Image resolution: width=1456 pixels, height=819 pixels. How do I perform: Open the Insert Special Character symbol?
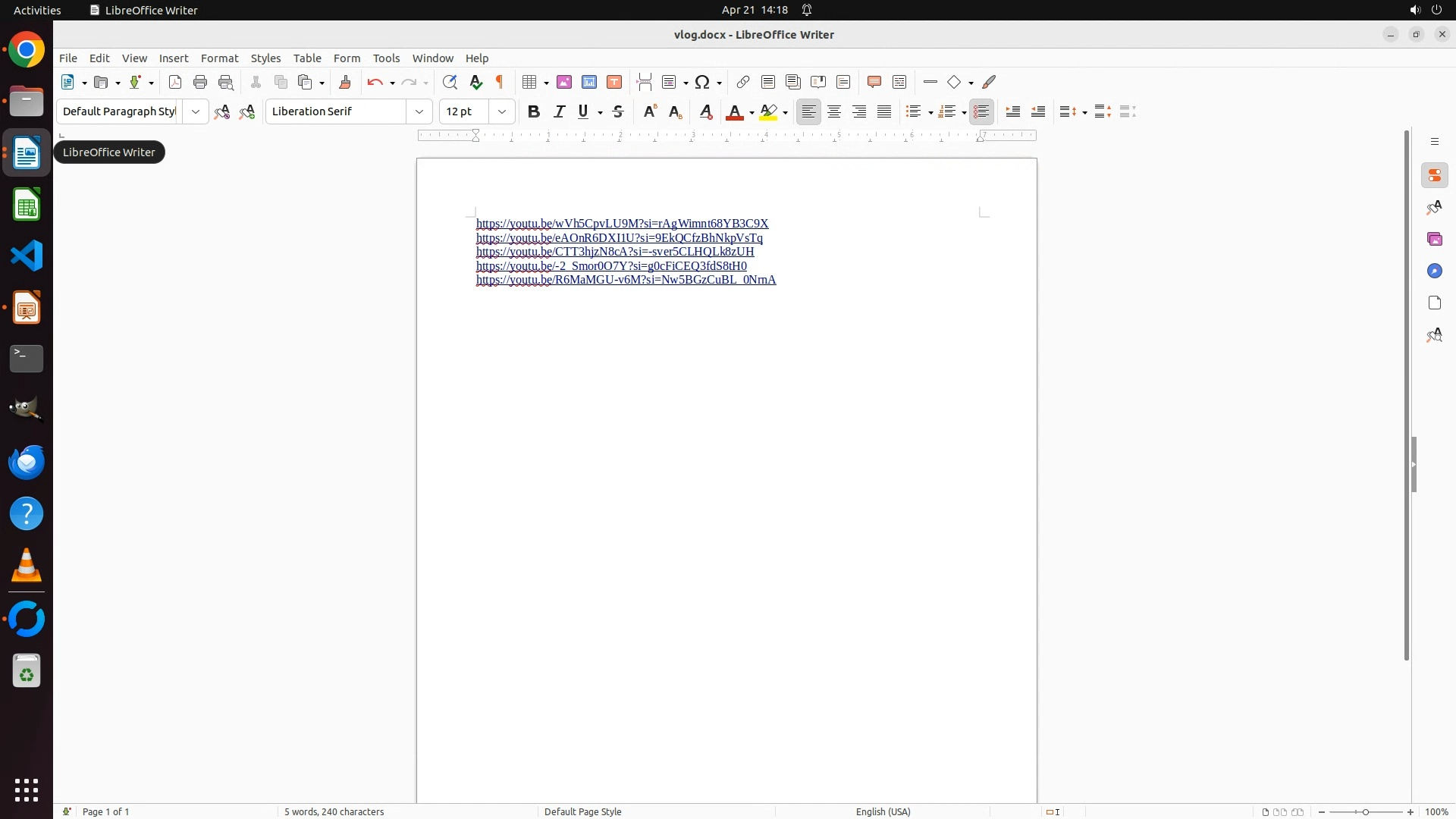(702, 82)
